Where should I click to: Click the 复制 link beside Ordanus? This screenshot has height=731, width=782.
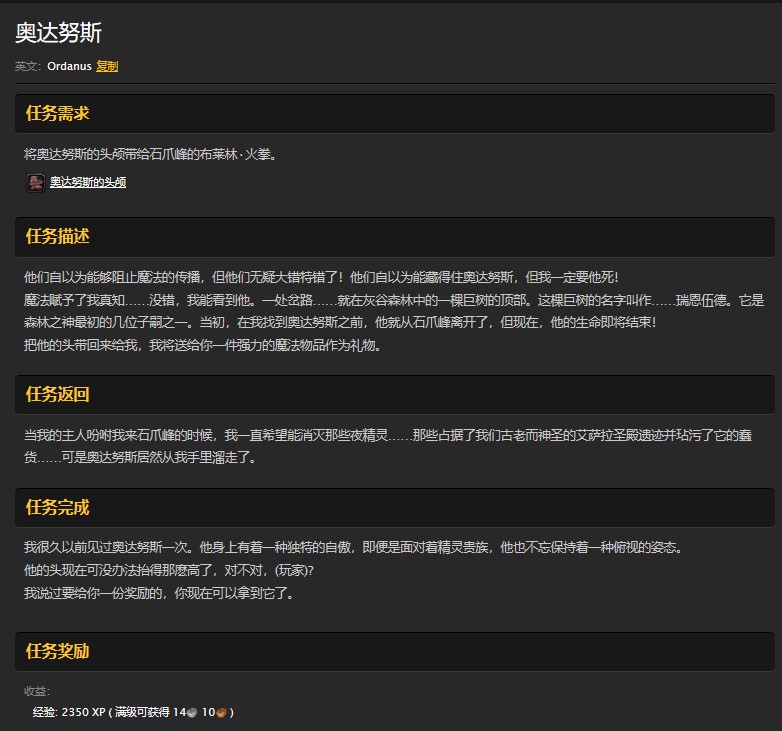point(107,66)
